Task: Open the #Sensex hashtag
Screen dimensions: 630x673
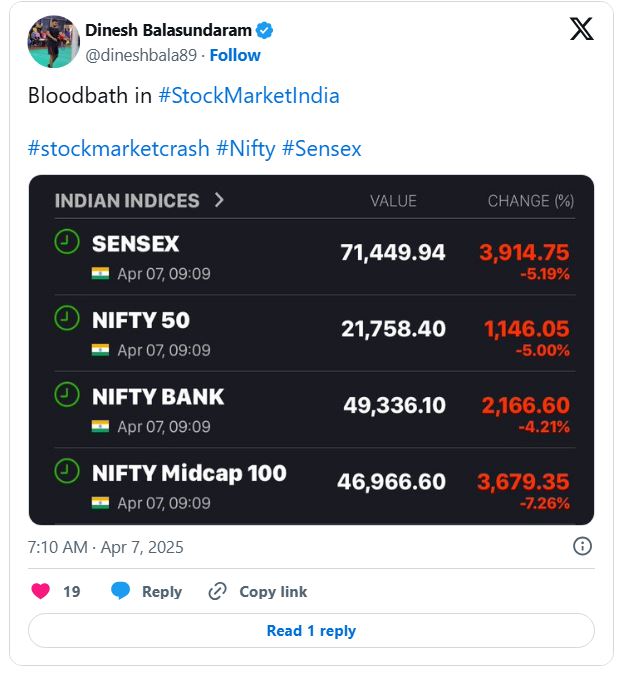Action: click(x=322, y=149)
